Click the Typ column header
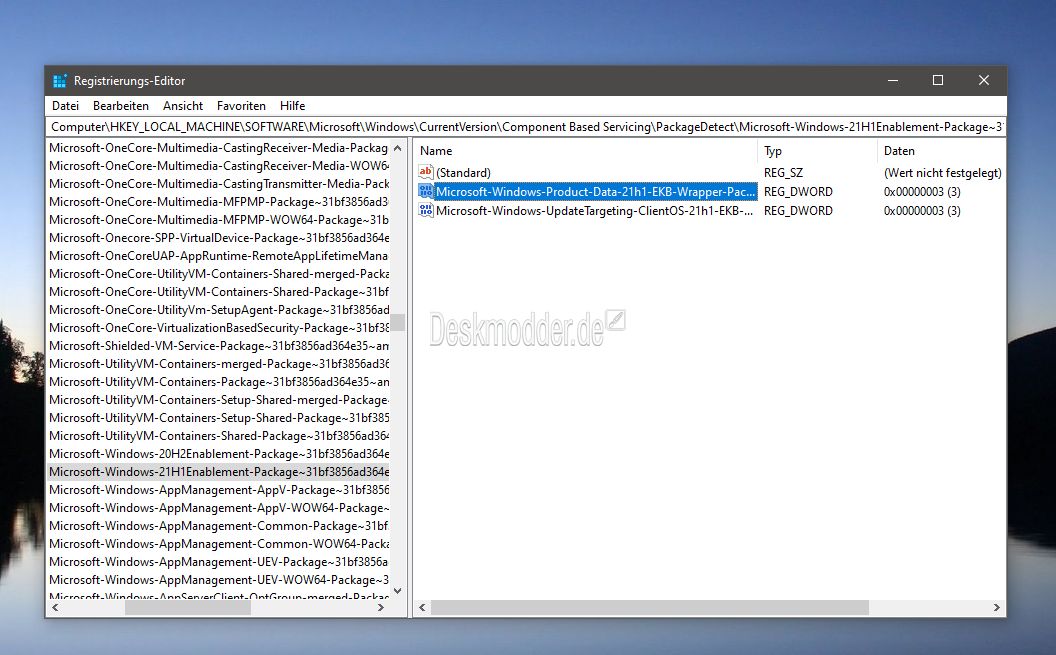 817,151
